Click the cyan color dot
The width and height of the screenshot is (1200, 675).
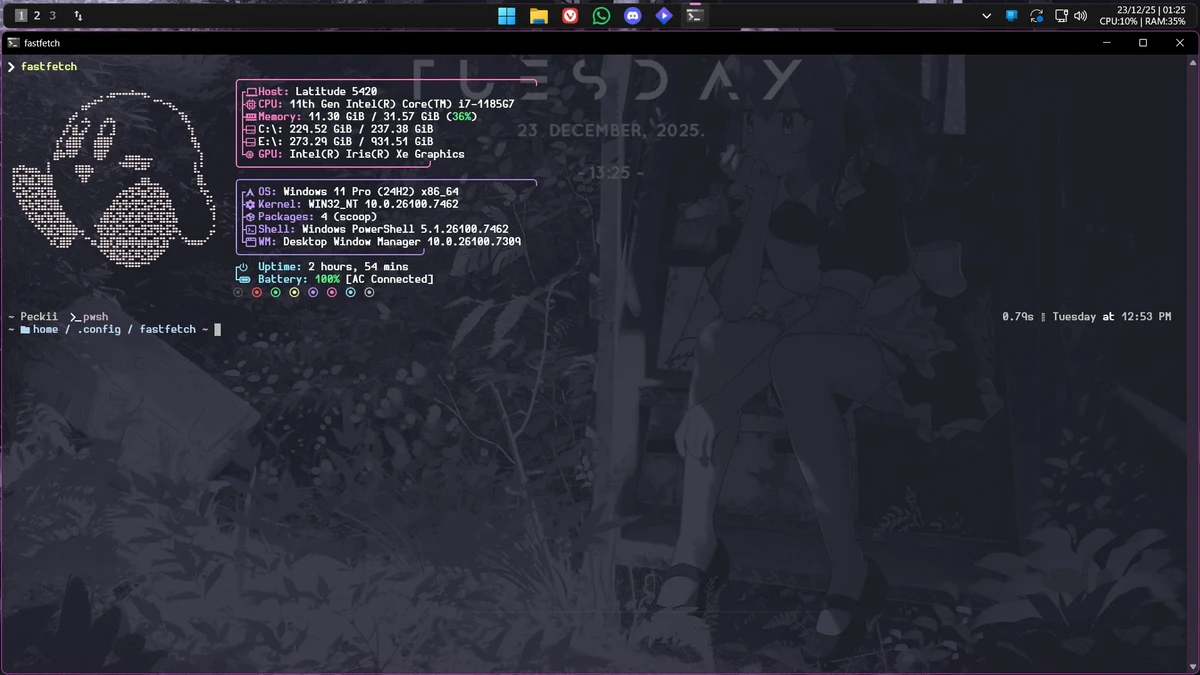pos(350,293)
